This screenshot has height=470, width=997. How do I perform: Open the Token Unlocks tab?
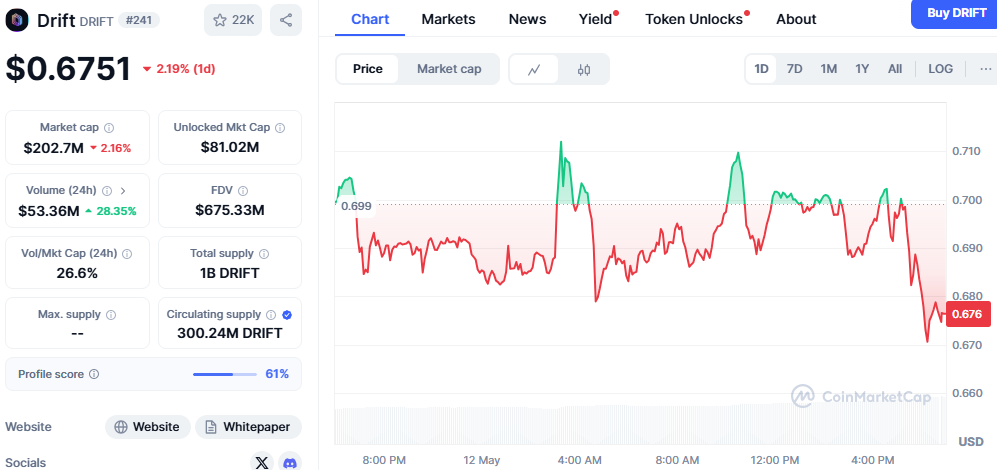(x=696, y=20)
